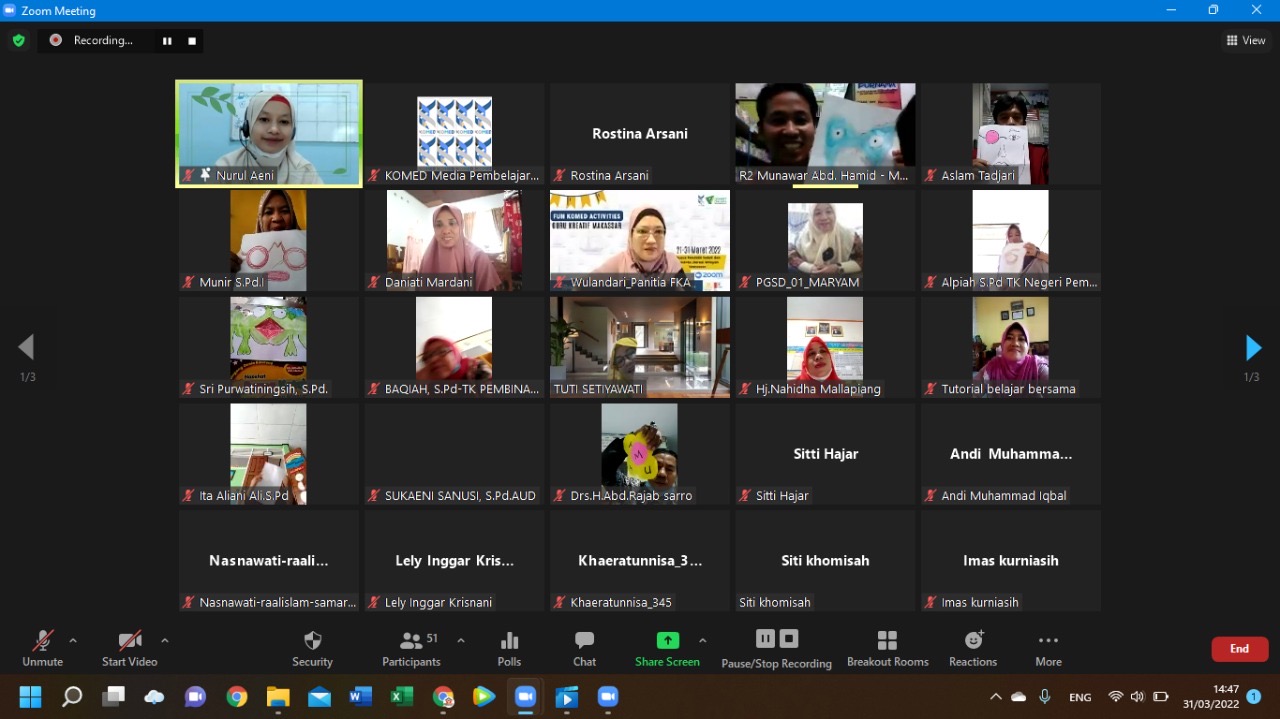
Task: Open the More options menu
Action: coord(1048,648)
